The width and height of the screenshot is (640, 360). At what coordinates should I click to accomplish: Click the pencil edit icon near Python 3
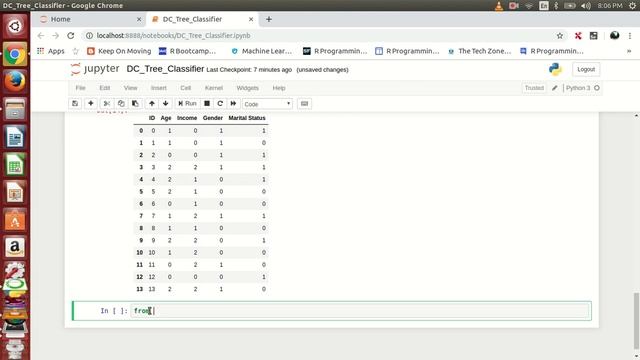555,88
